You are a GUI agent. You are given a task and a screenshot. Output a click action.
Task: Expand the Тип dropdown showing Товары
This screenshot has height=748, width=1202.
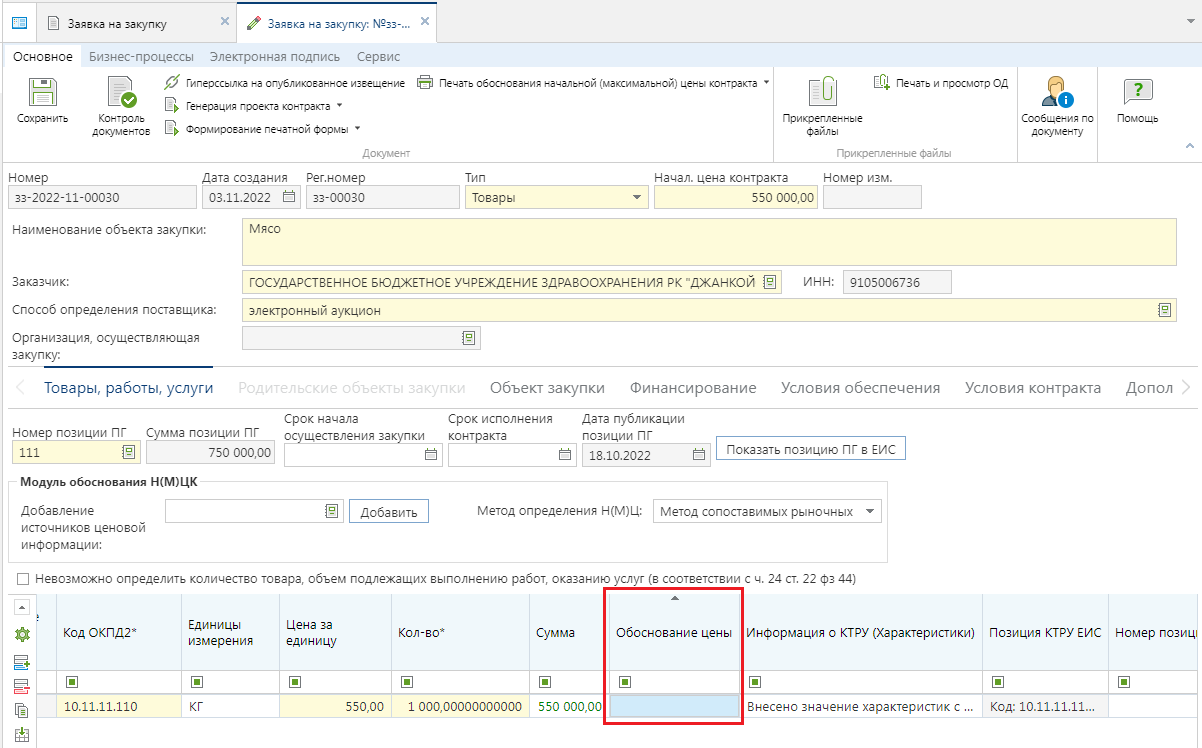click(x=638, y=198)
